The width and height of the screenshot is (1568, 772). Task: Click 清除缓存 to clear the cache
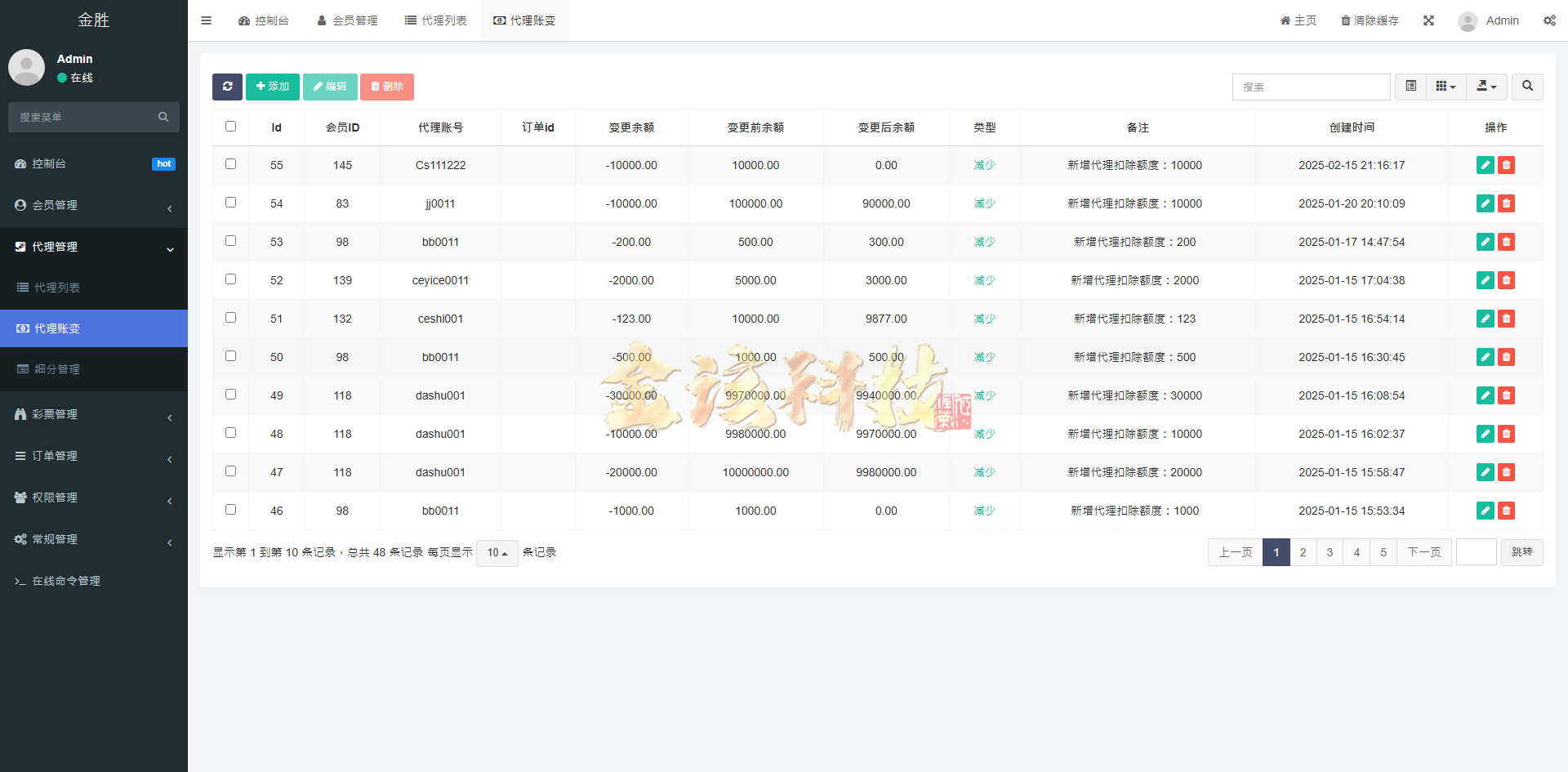coord(1370,20)
